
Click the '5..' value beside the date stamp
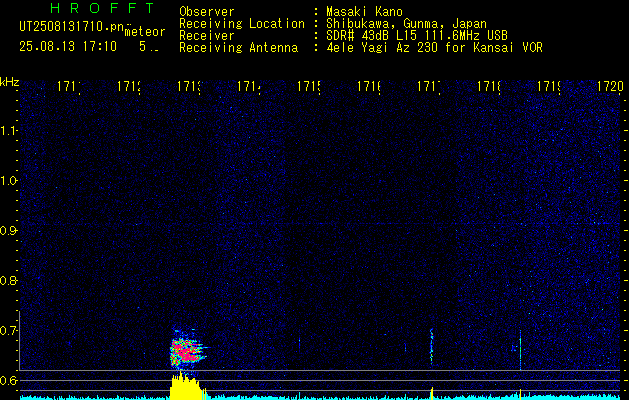149,47
